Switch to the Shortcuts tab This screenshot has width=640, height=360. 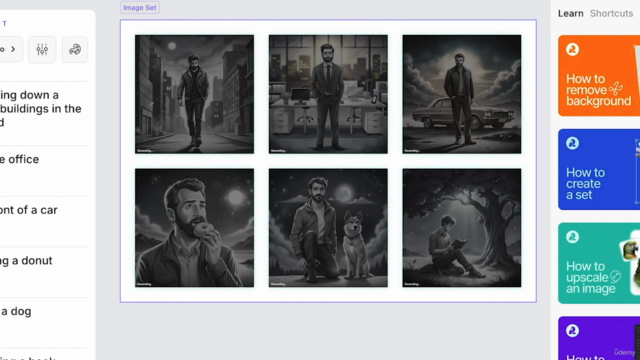[611, 13]
